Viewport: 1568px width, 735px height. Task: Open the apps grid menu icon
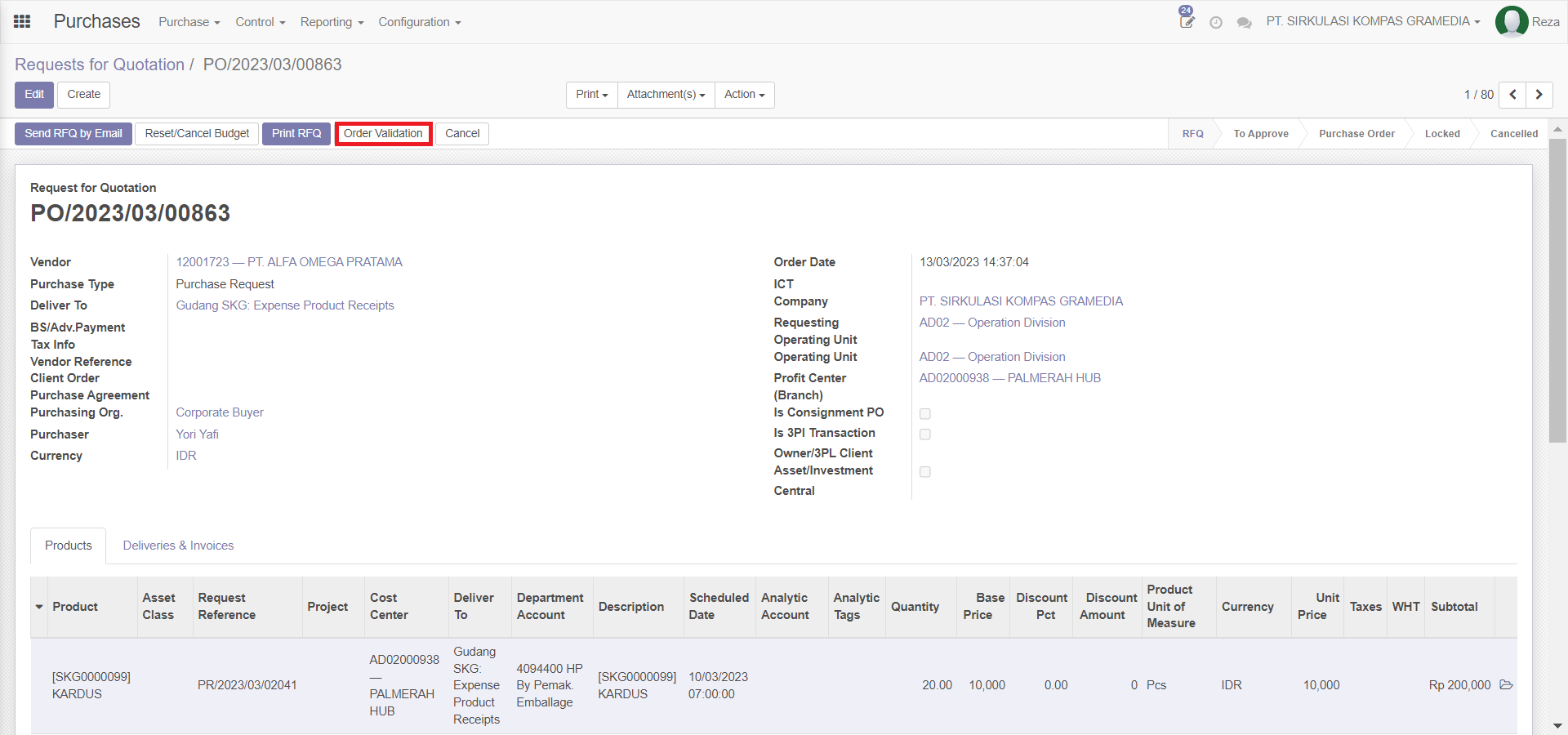(22, 22)
